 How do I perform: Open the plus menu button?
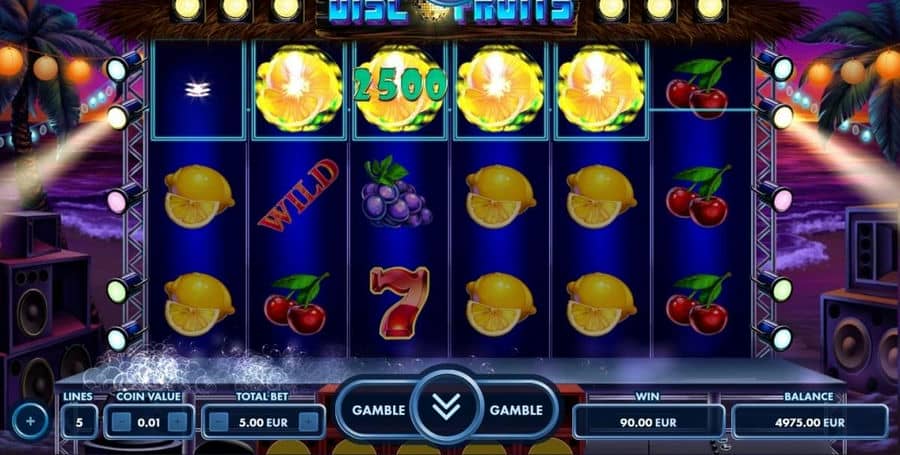(x=30, y=421)
